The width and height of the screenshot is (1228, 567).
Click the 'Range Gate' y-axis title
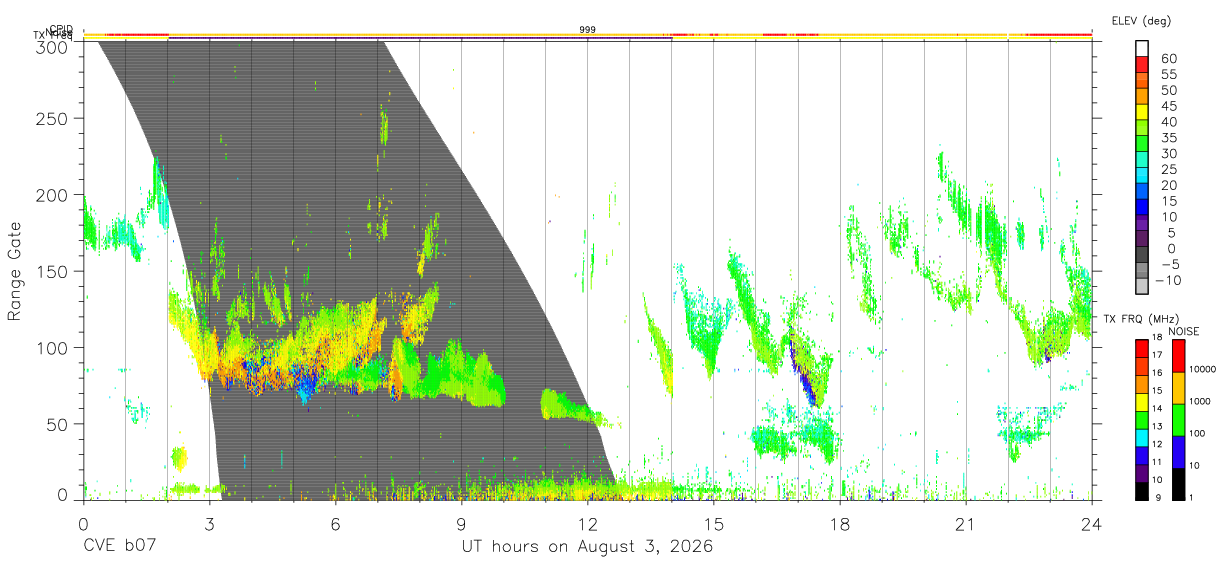click(x=15, y=273)
